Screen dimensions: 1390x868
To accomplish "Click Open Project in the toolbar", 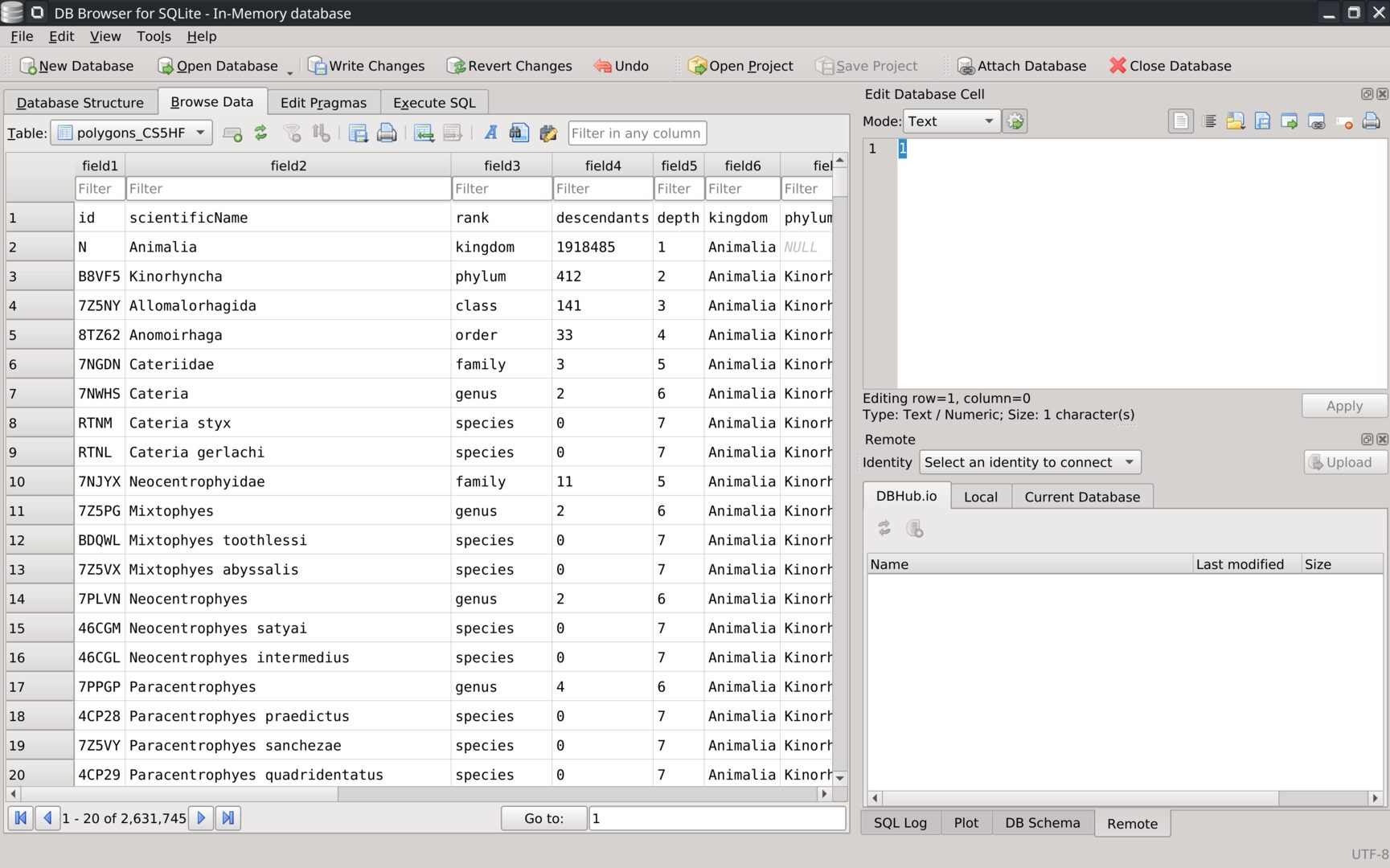I will (740, 66).
